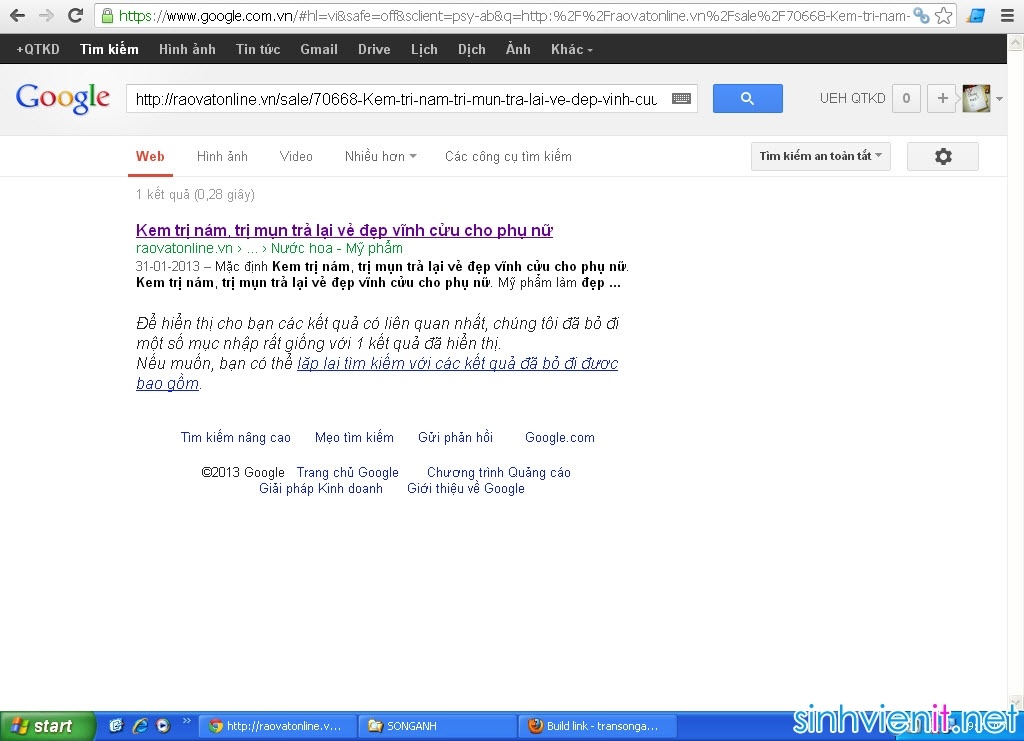Bookmark this page with the star icon

[x=943, y=16]
